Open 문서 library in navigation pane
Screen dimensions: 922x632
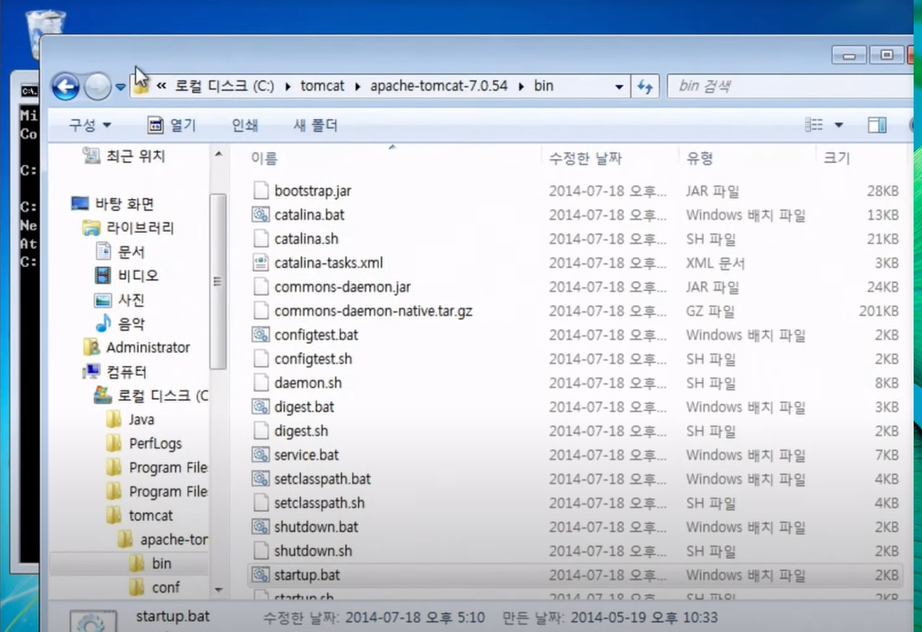pyautogui.click(x=120, y=252)
